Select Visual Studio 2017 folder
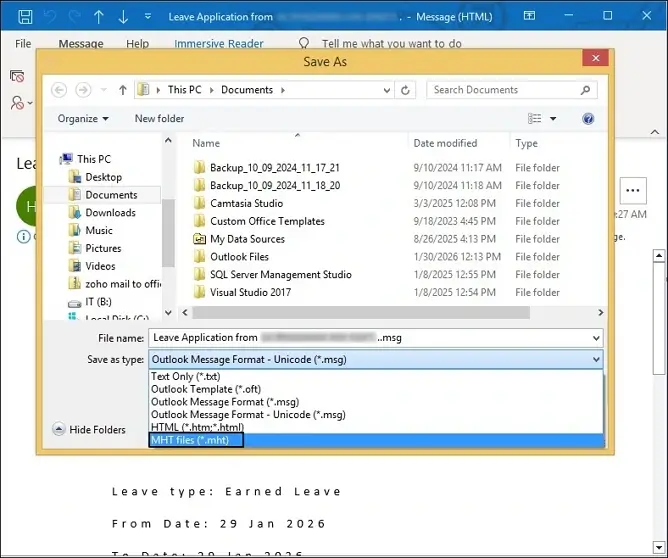The image size is (668, 558). (250, 293)
